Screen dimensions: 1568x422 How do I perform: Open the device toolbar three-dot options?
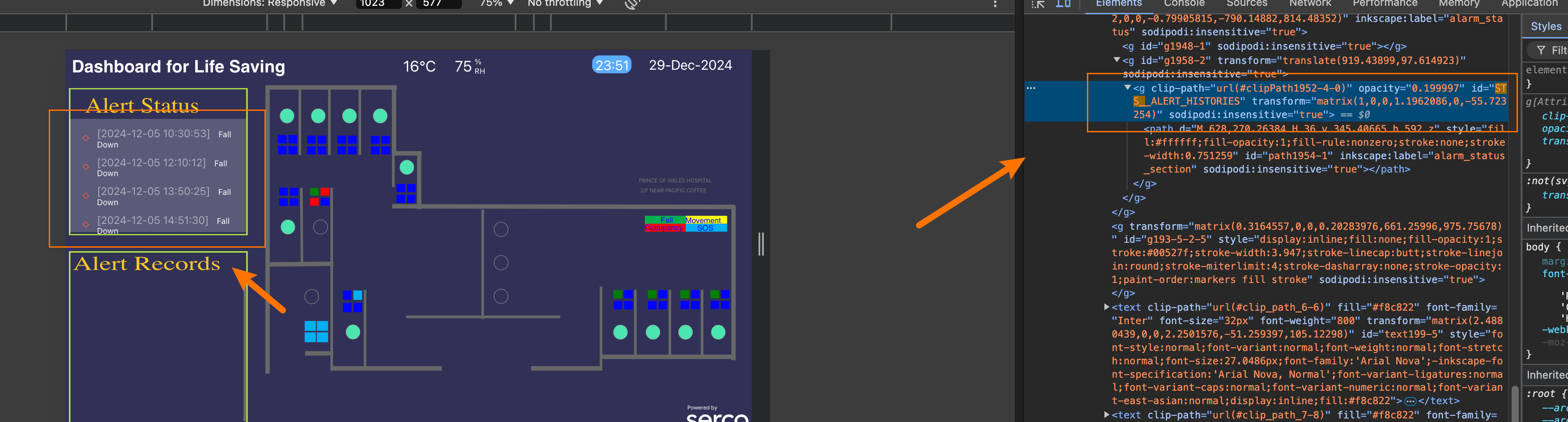(x=995, y=4)
